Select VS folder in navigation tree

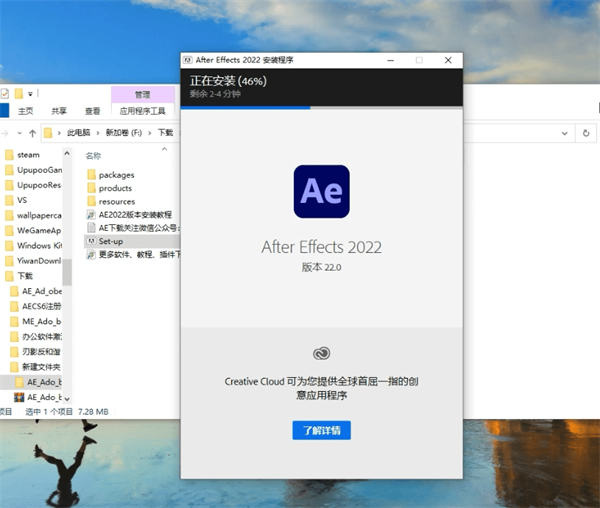coord(16,200)
